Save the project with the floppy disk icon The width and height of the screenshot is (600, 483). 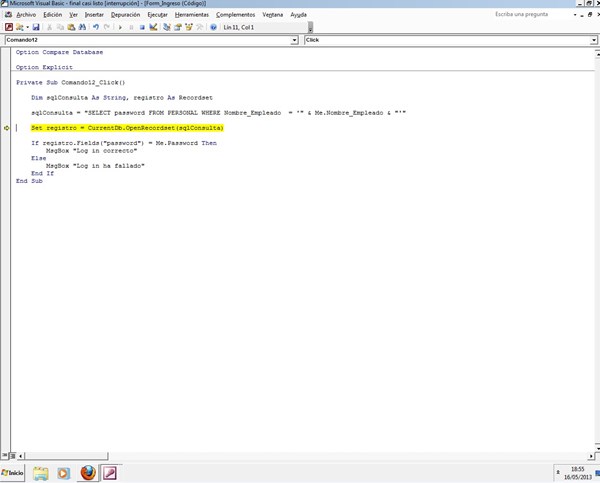pyautogui.click(x=36, y=27)
